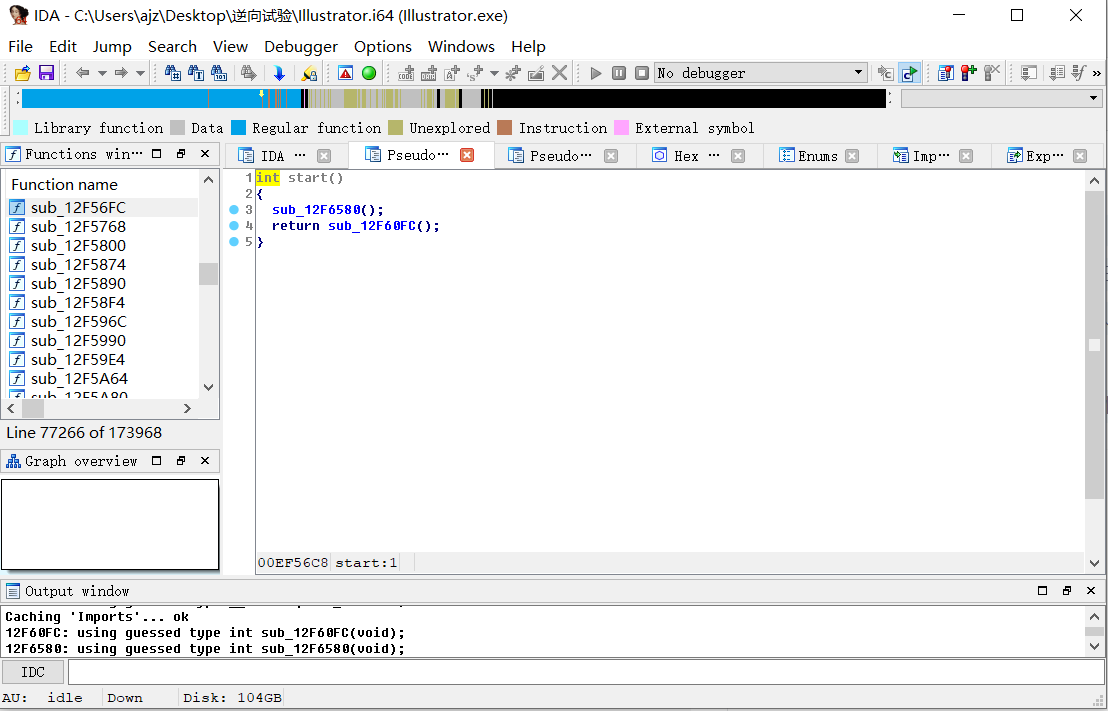Open the problems list warning icon

pos(346,73)
